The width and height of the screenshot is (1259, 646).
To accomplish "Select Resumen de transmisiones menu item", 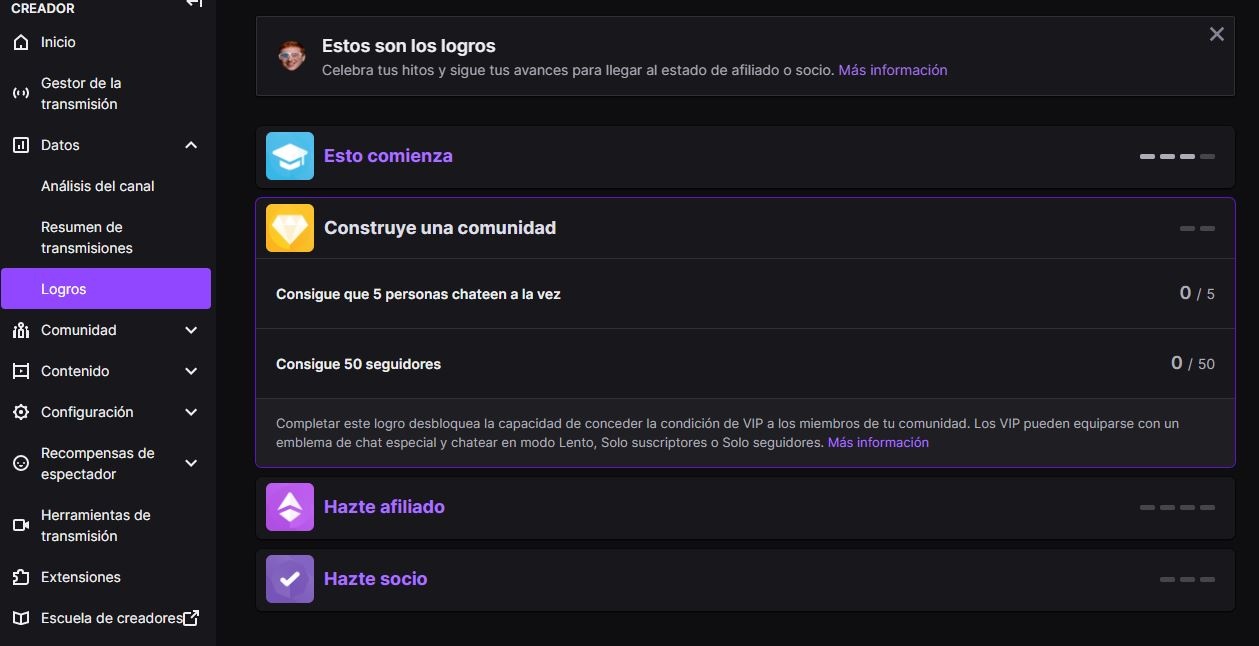I will pyautogui.click(x=87, y=238).
